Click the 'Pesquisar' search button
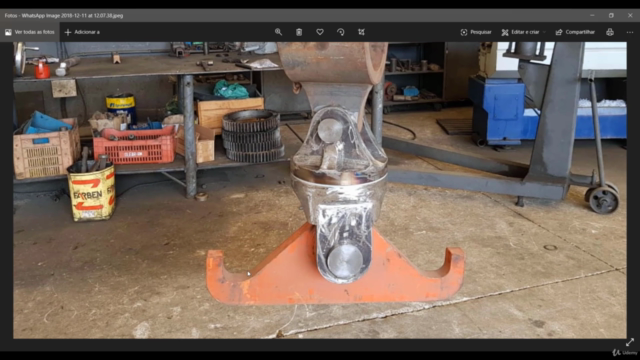 (x=476, y=32)
